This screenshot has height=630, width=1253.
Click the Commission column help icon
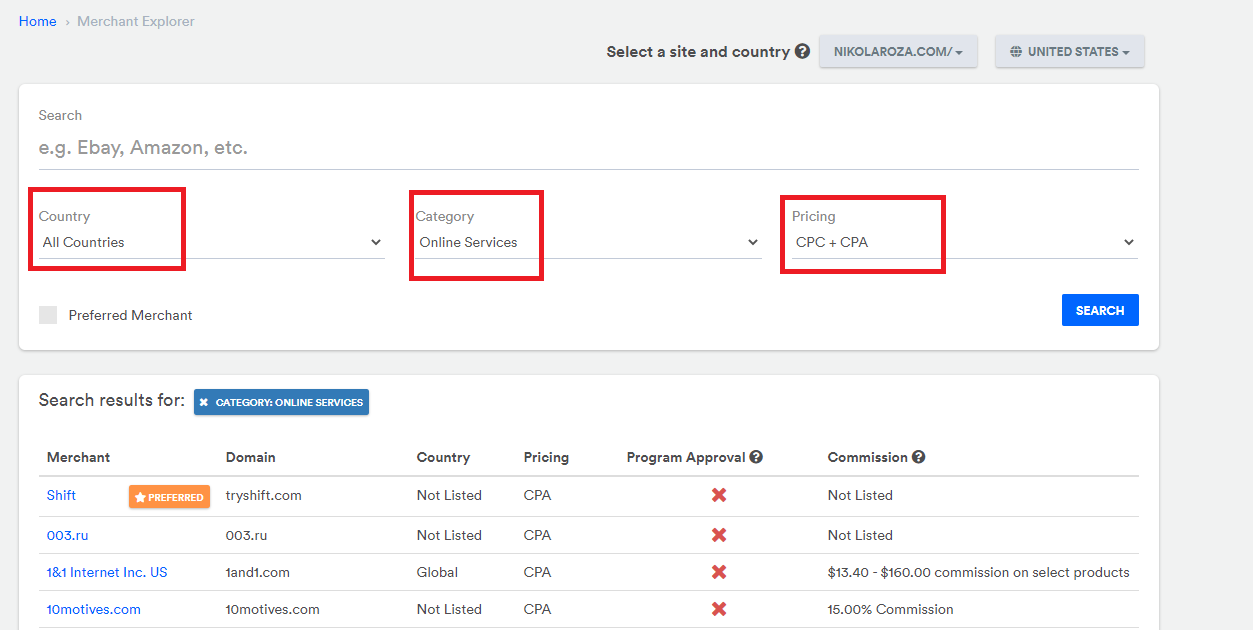918,457
